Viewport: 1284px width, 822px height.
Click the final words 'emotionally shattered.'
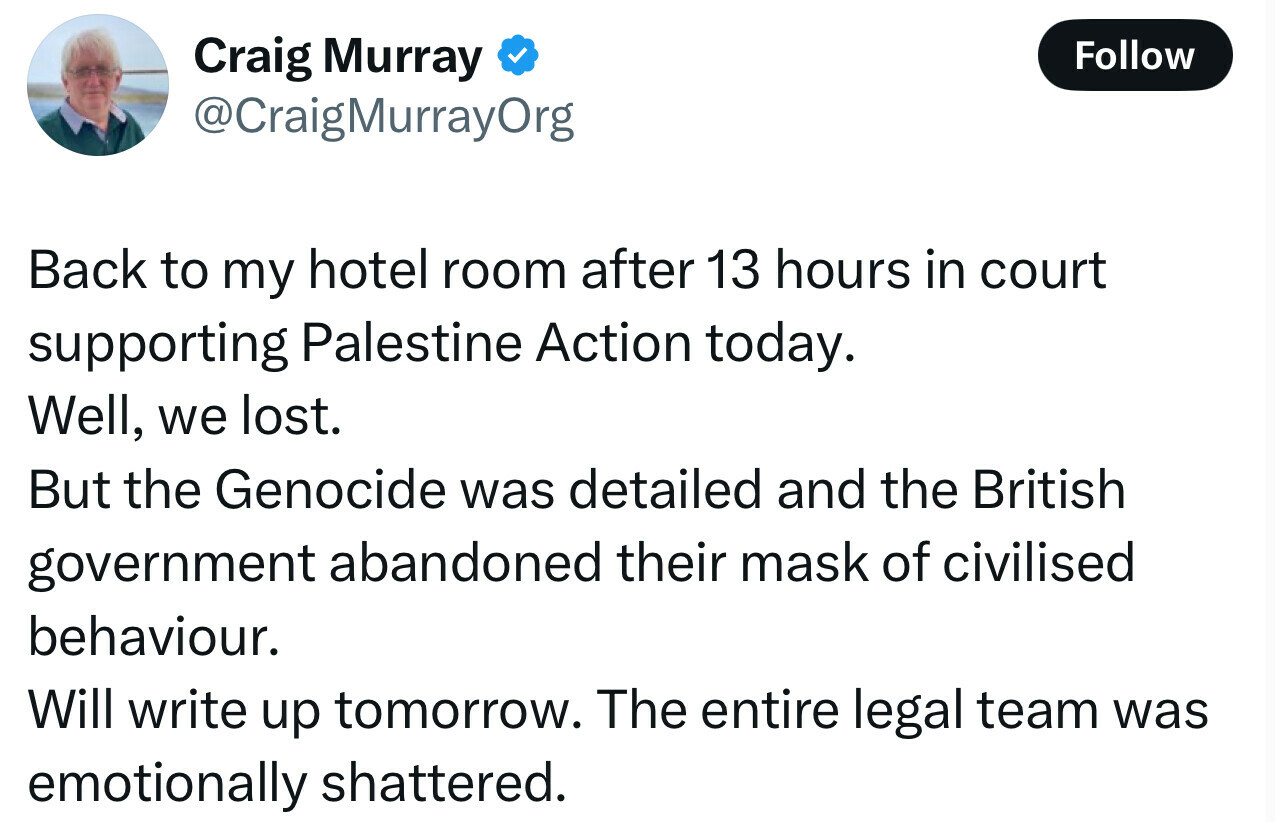point(297,785)
